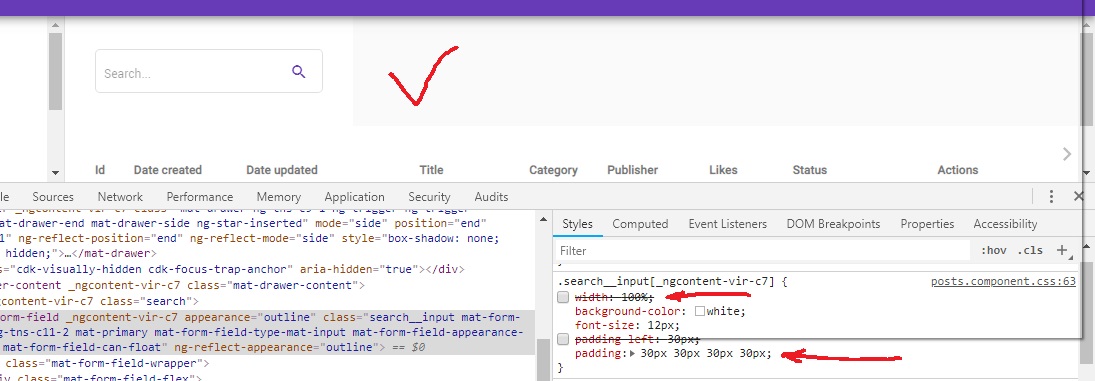Open the Application tab
Viewport: 1095px width, 381px height.
(354, 197)
